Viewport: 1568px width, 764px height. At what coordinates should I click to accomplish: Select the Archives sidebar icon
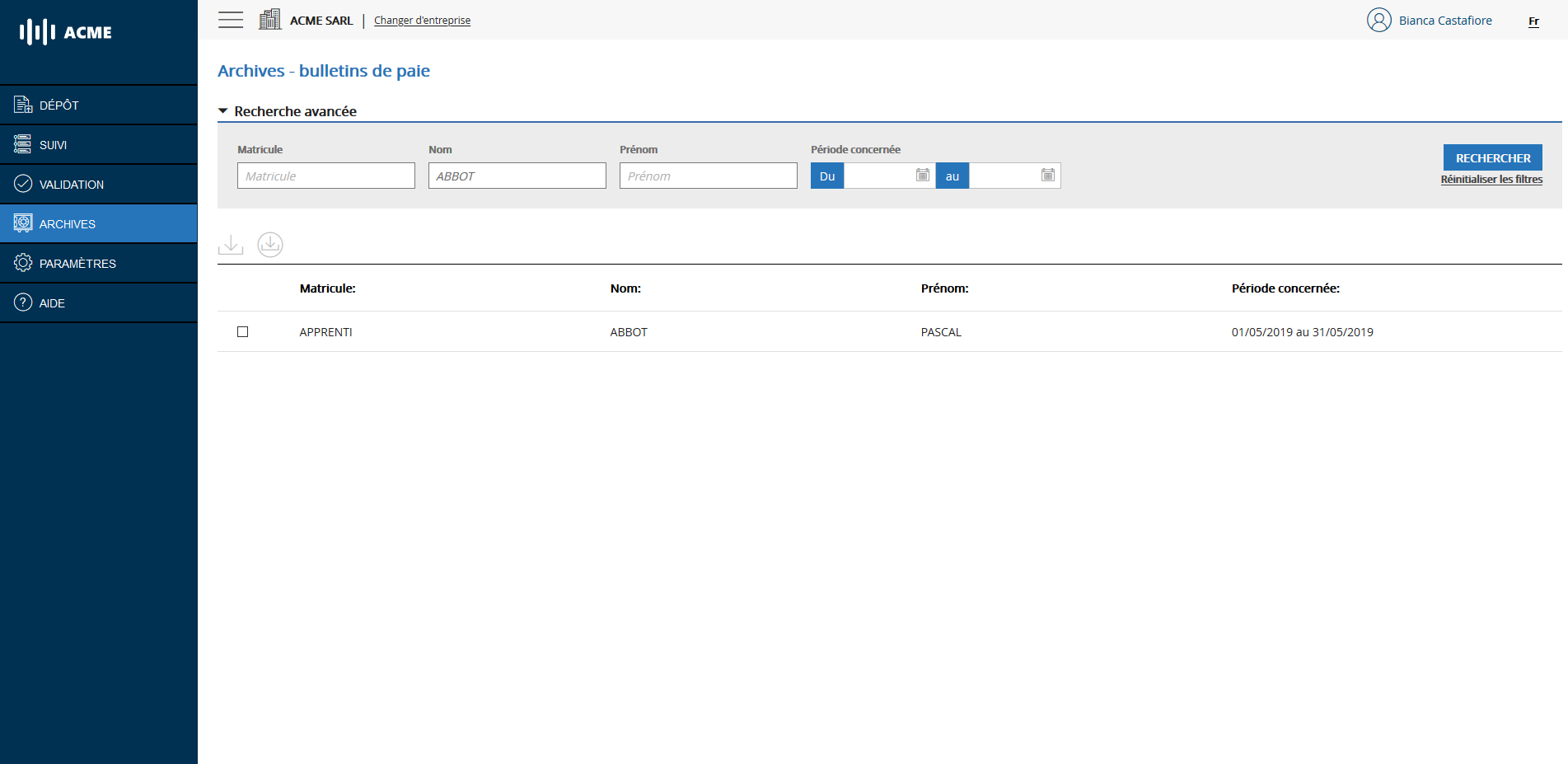coord(21,223)
